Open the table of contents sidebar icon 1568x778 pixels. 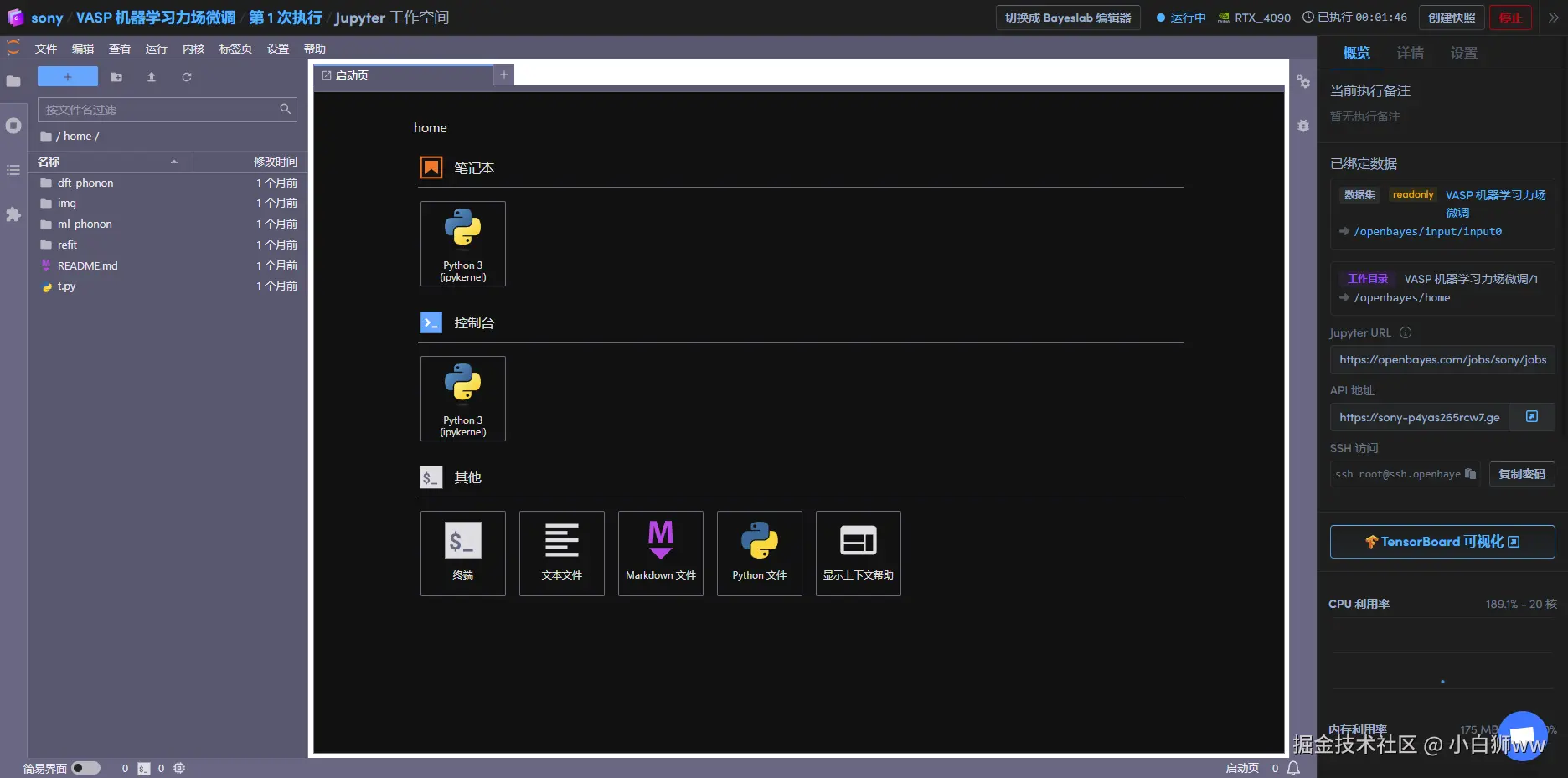[13, 170]
